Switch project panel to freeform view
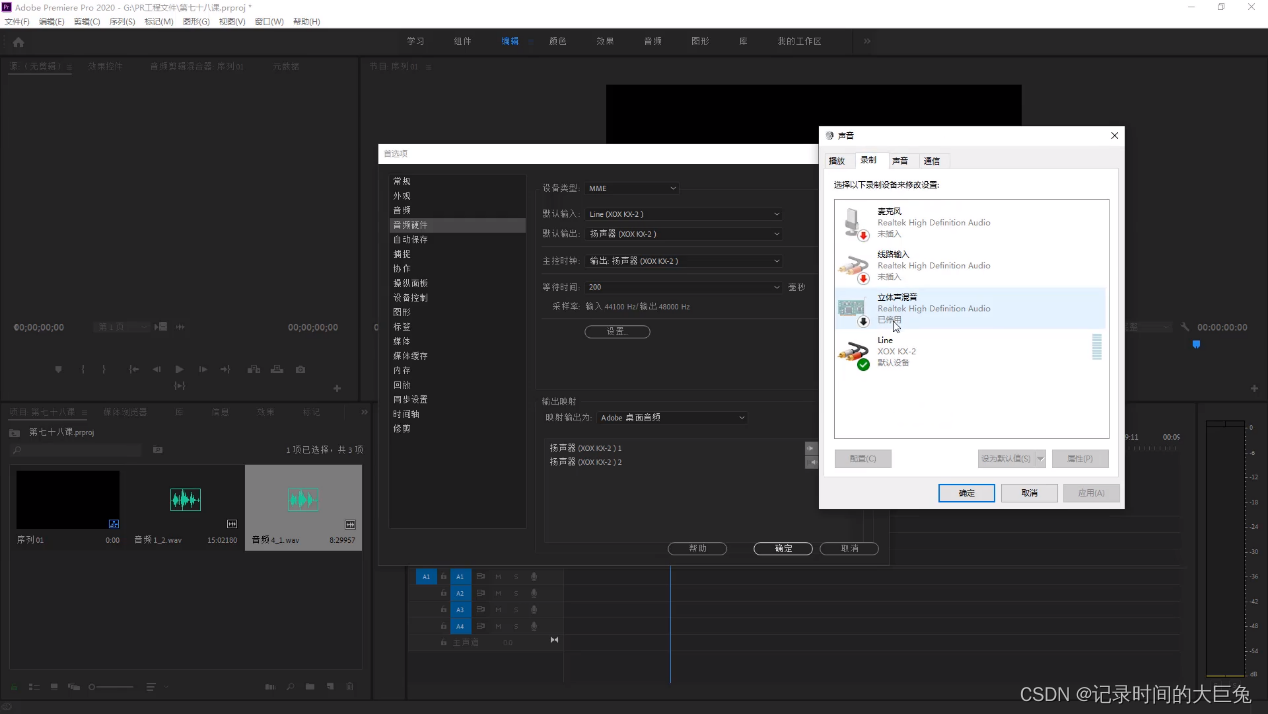The image size is (1268, 714). click(74, 687)
